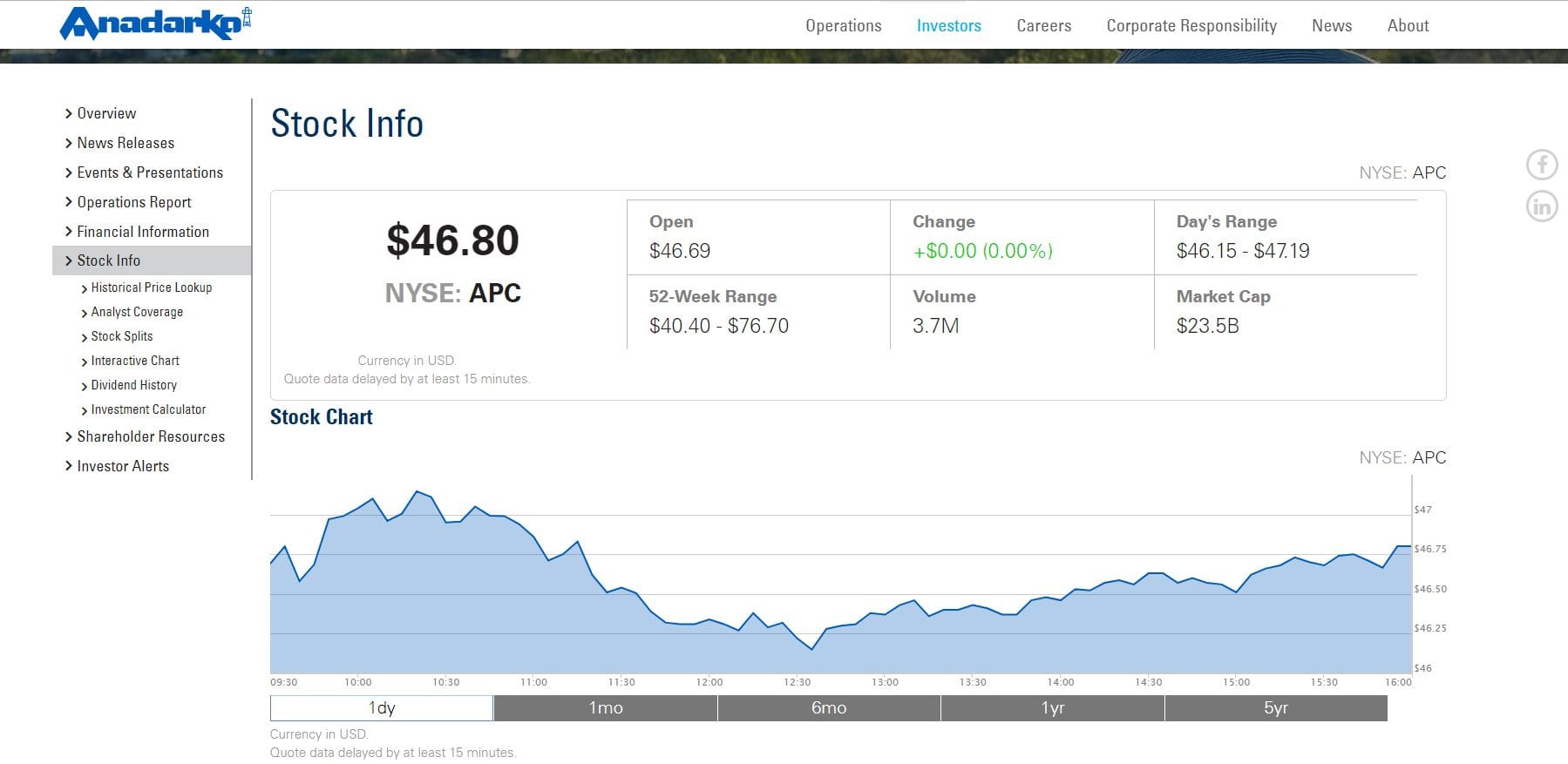Open the Careers menu

click(1043, 25)
